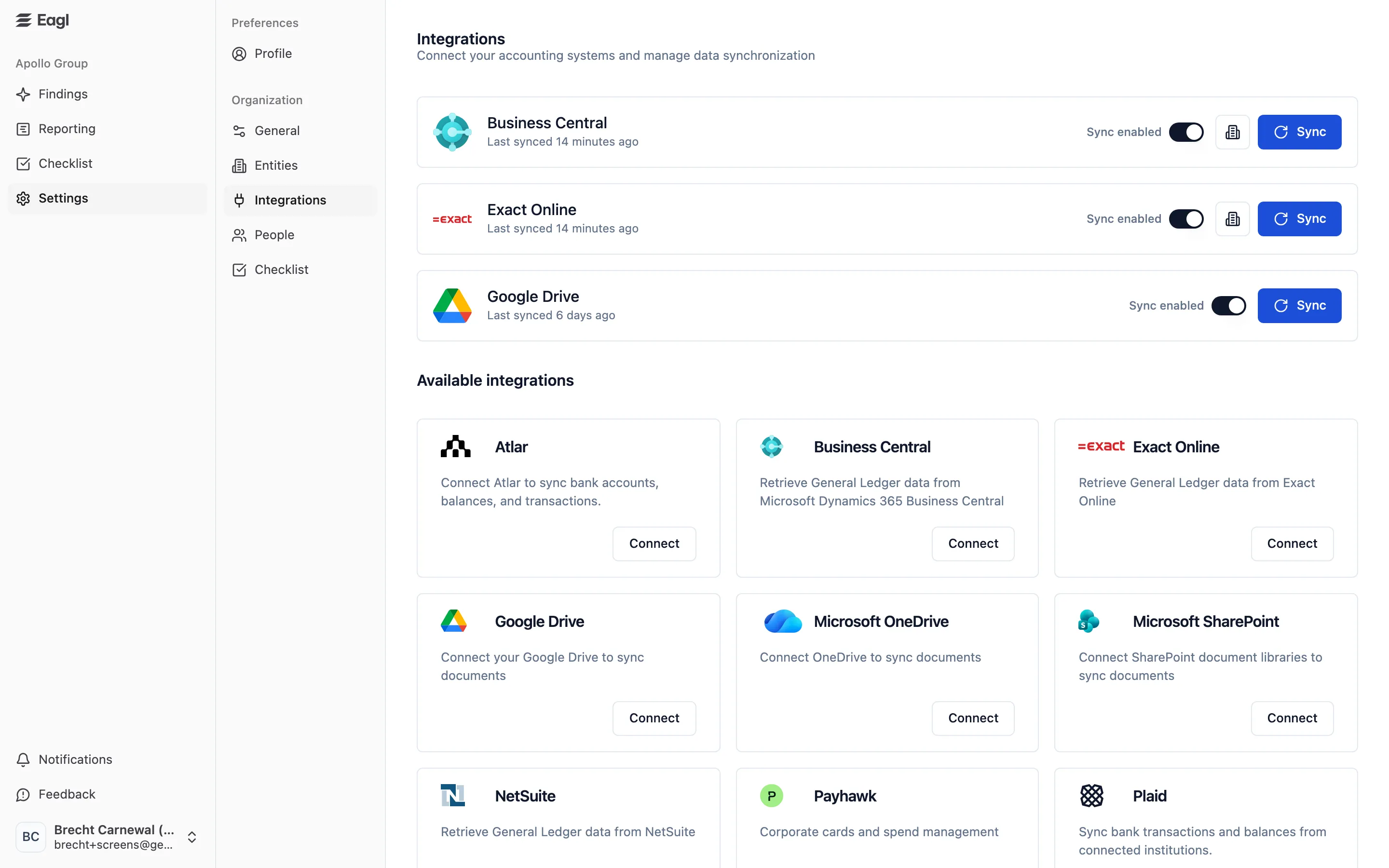Click the Apollo Group label
1389x868 pixels.
click(52, 64)
